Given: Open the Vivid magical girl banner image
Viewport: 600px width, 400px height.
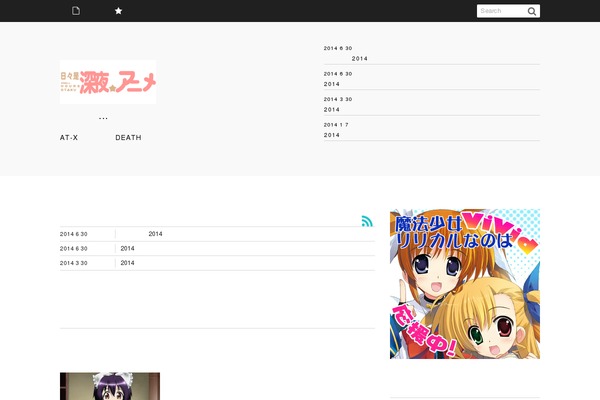Looking at the screenshot, I should coord(465,284).
